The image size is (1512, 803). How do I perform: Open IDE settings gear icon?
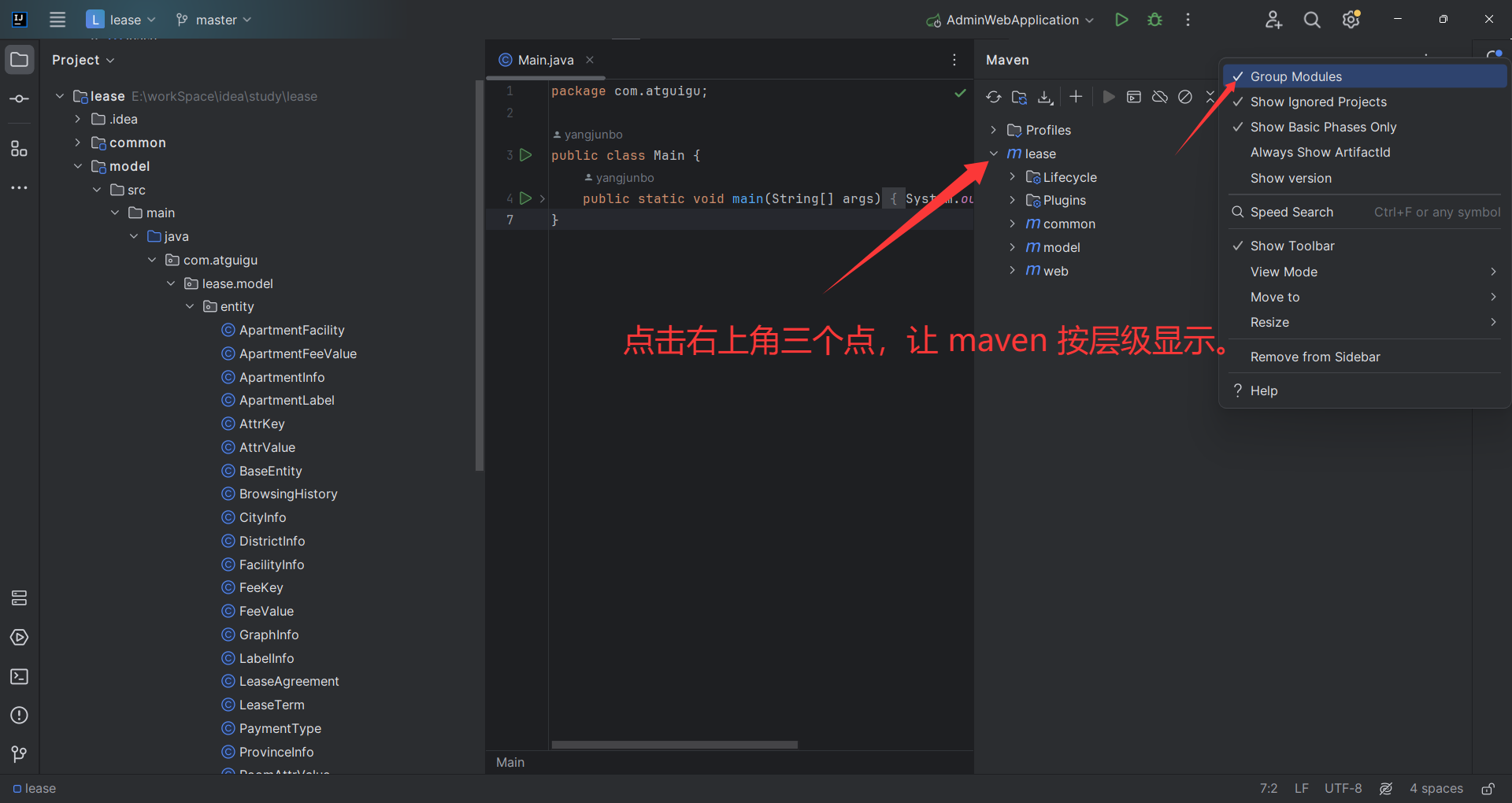(x=1351, y=20)
